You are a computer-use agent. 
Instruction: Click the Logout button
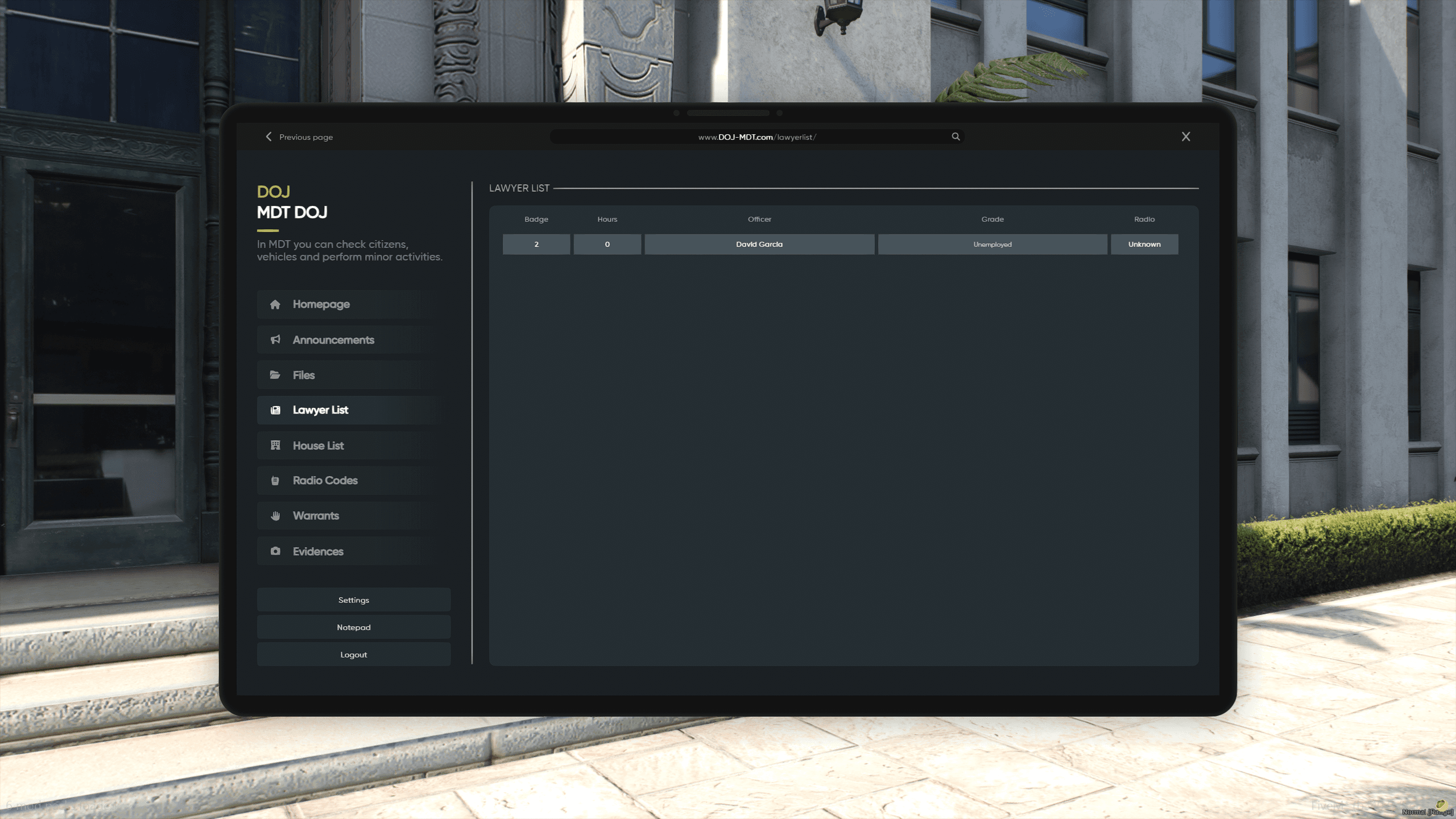(354, 655)
